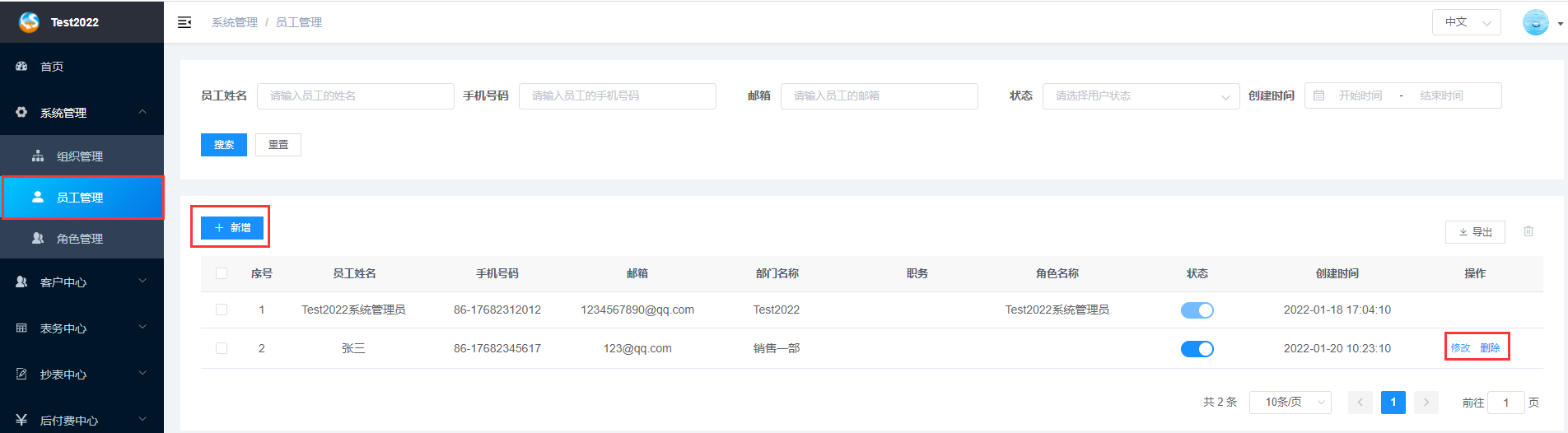
Task: Click page number 1 button
Action: 1393,402
